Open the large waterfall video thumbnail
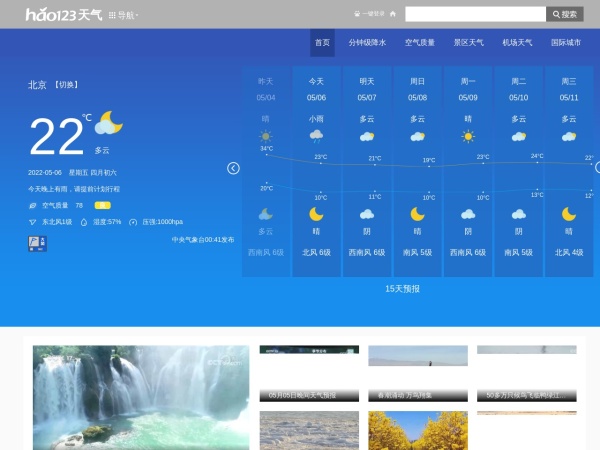 point(140,397)
